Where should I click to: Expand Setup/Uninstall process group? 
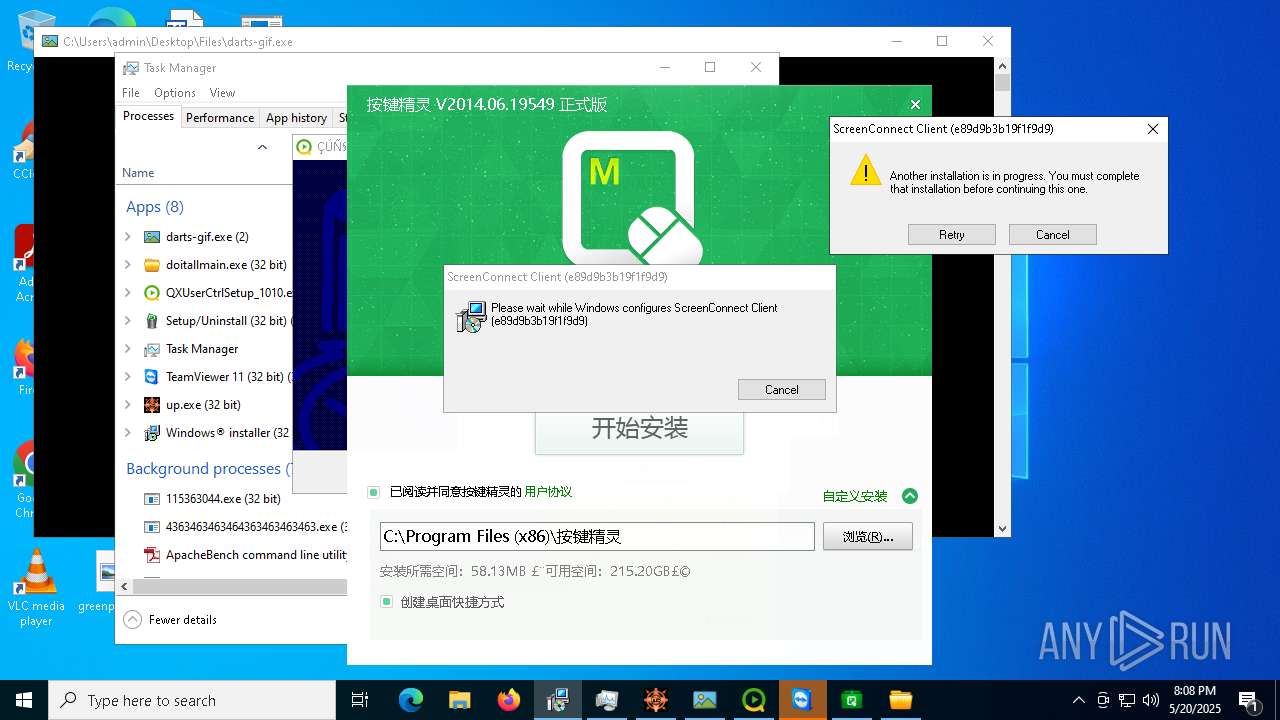[x=128, y=321]
